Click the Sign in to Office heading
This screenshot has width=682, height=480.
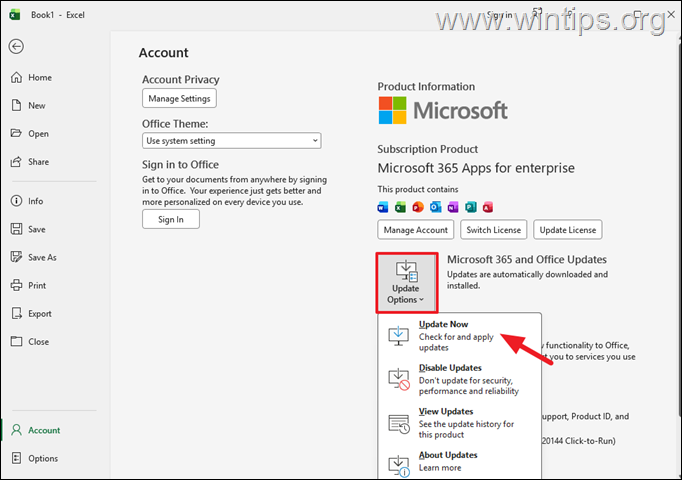click(x=181, y=165)
